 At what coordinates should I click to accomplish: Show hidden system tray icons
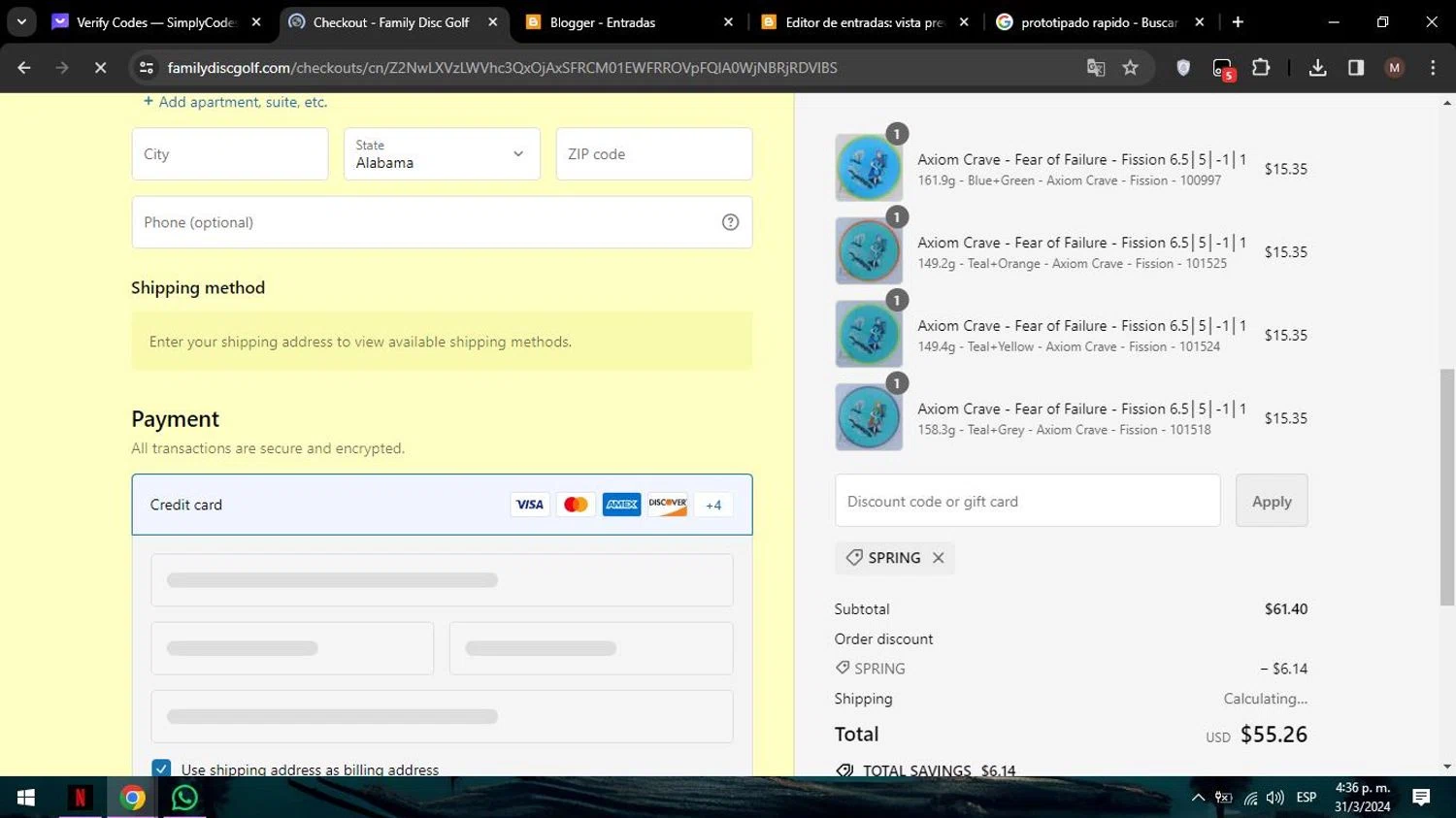1198,798
